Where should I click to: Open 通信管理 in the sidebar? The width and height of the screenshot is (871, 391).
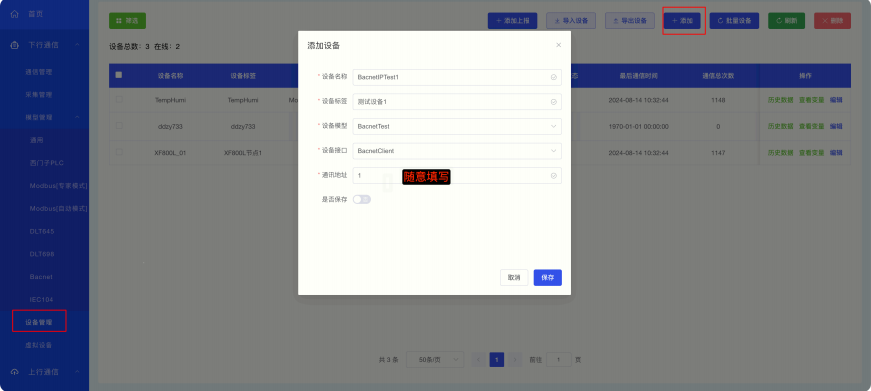(38, 72)
